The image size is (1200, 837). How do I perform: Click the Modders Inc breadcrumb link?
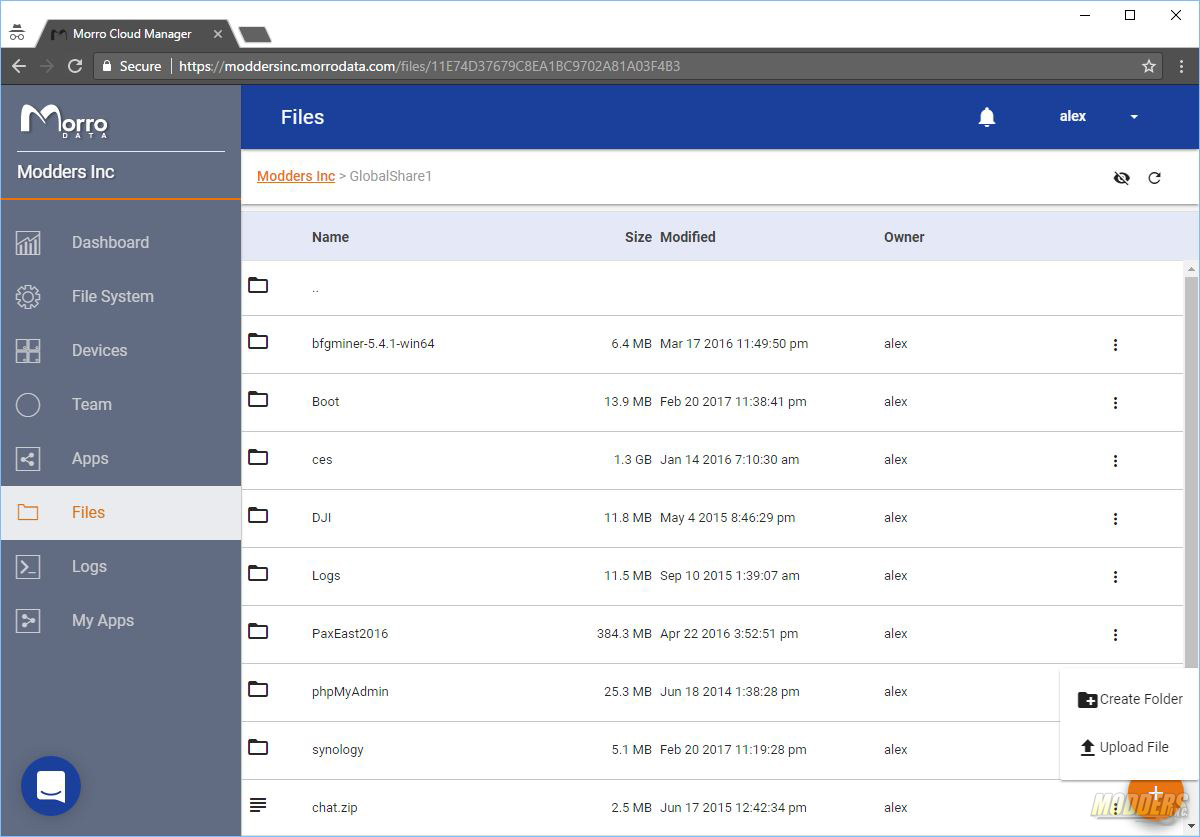296,176
